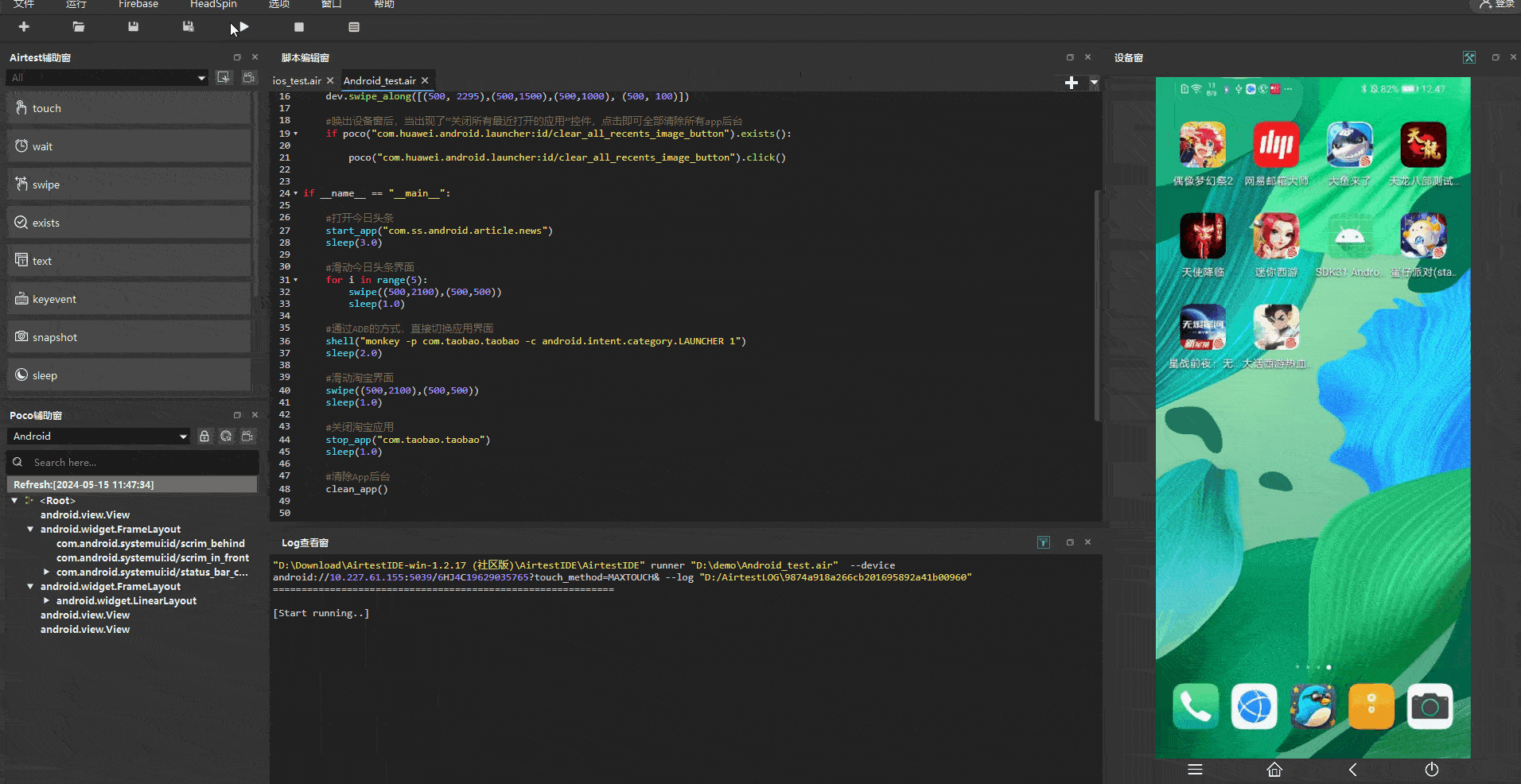Expand android.widget.LinearLayout tree node
Image resolution: width=1521 pixels, height=784 pixels.
point(47,601)
